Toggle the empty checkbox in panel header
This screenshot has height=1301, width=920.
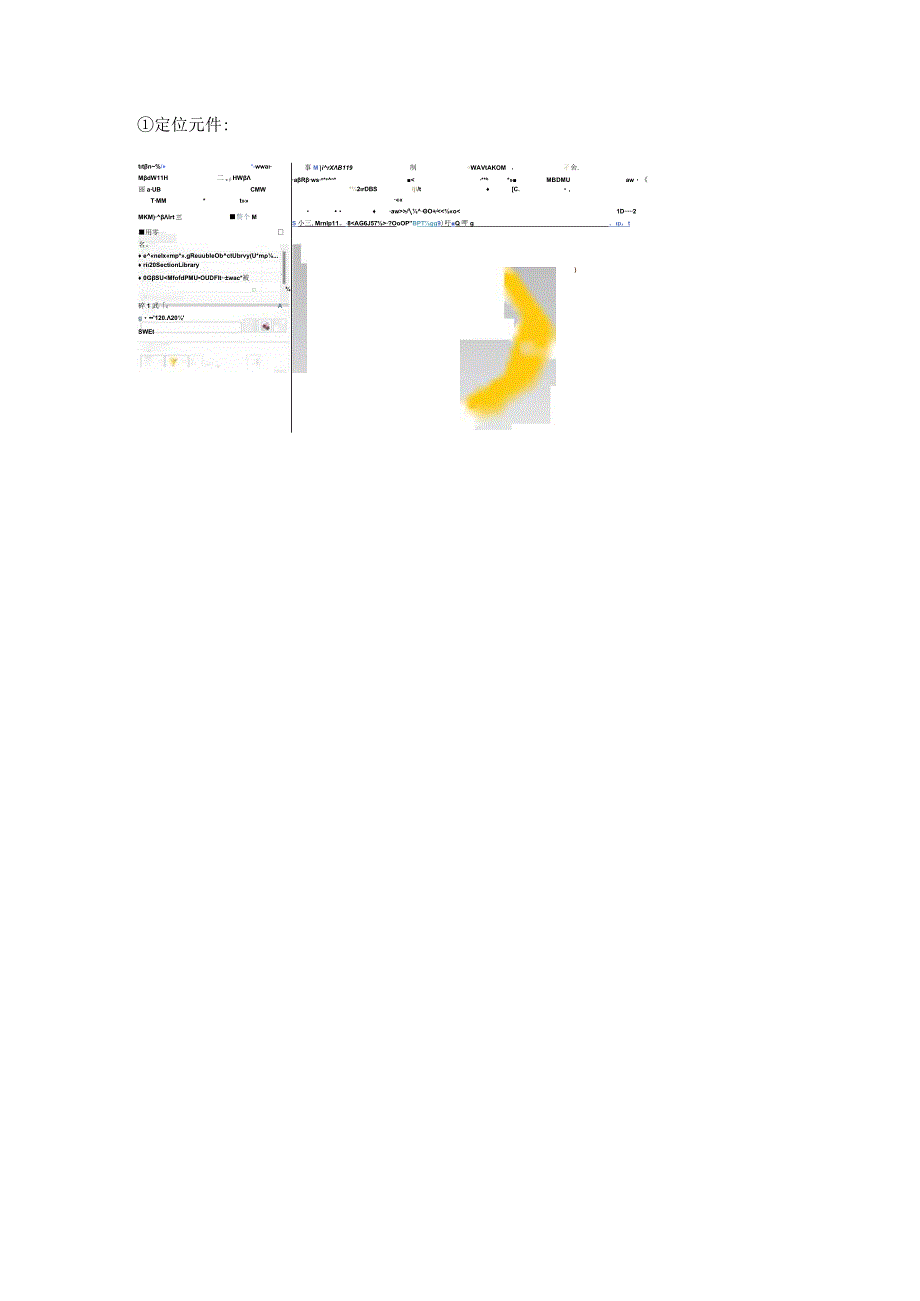pyautogui.click(x=281, y=232)
